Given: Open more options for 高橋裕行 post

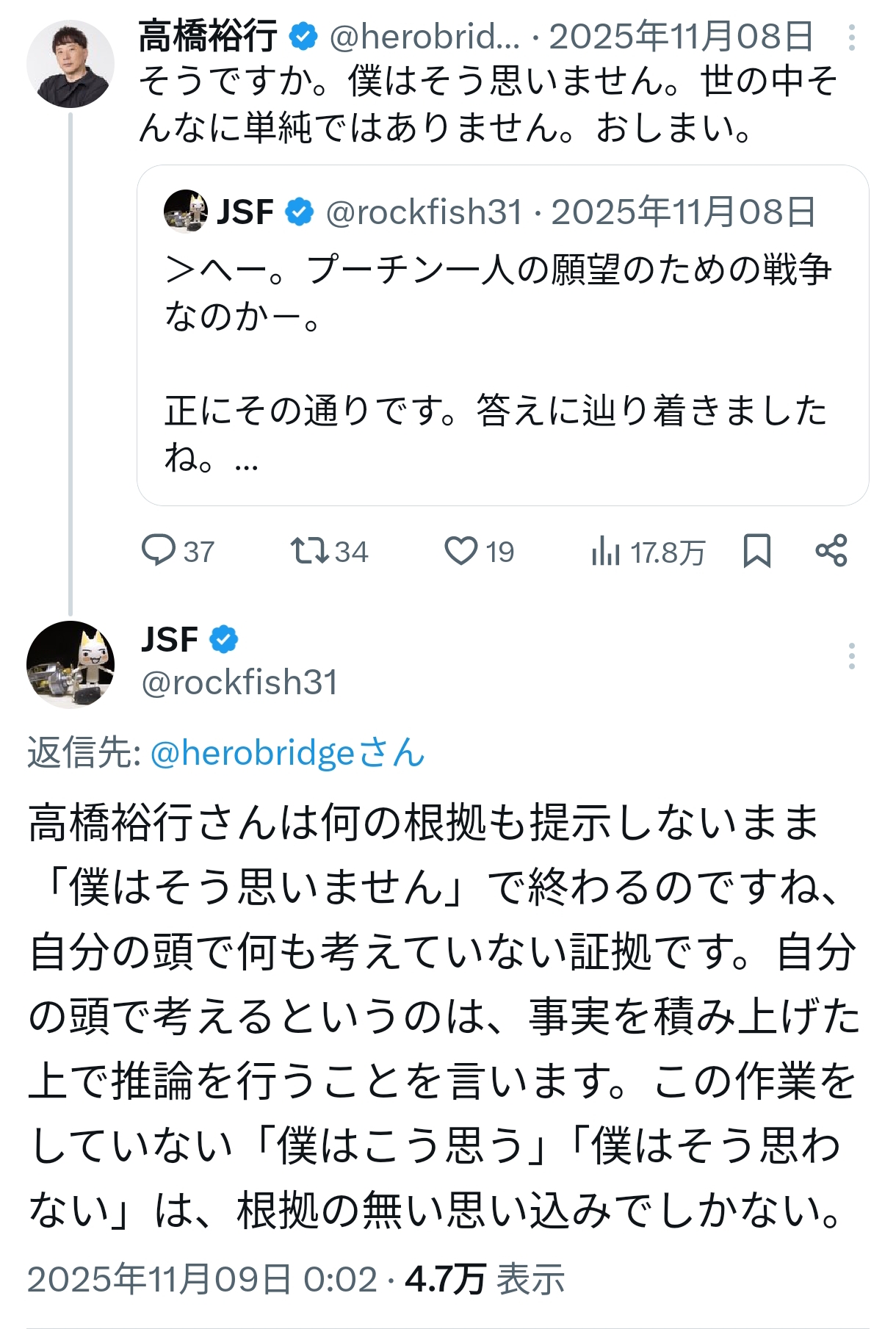Looking at the screenshot, I should point(851,37).
